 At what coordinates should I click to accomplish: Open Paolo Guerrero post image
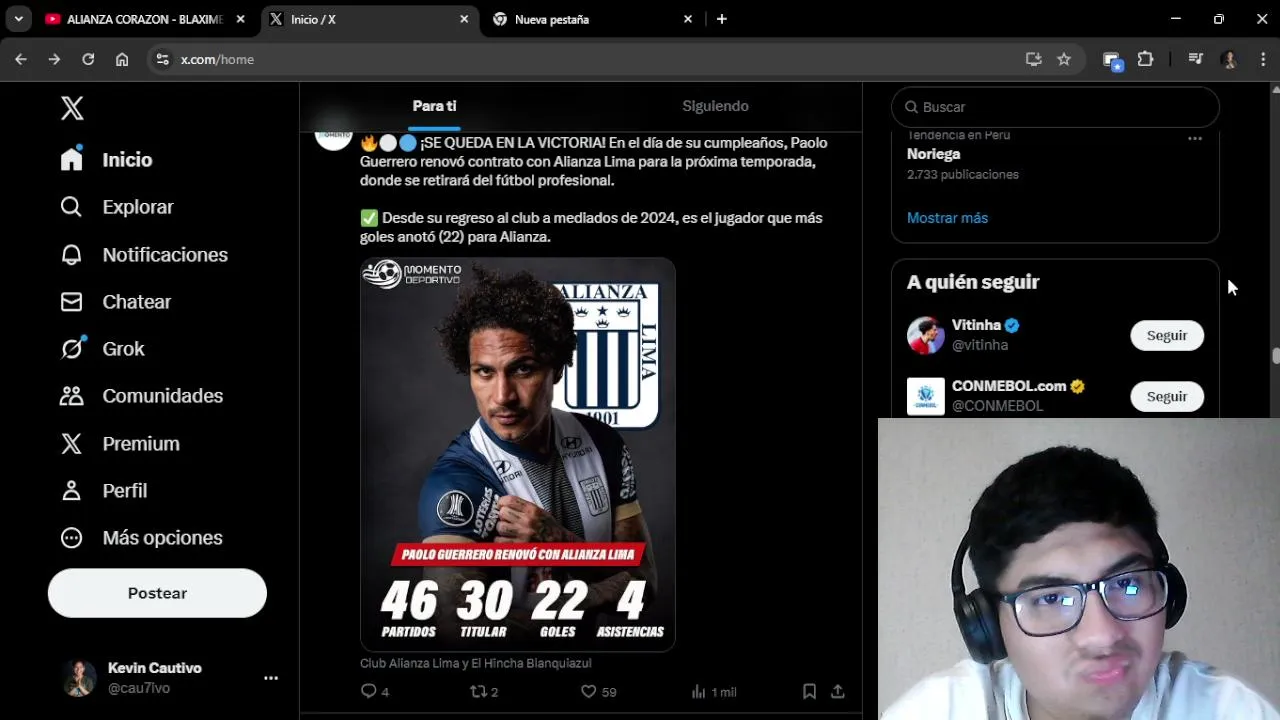518,455
